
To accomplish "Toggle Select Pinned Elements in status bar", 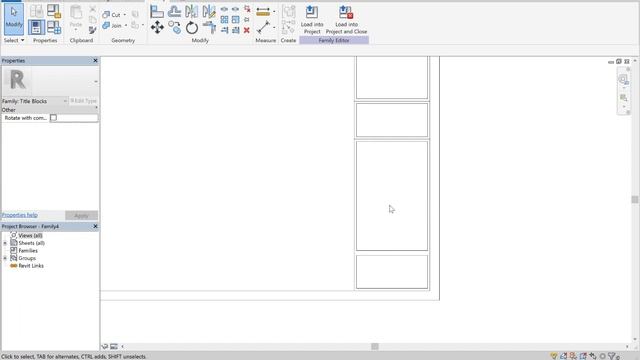I will [x=573, y=356].
